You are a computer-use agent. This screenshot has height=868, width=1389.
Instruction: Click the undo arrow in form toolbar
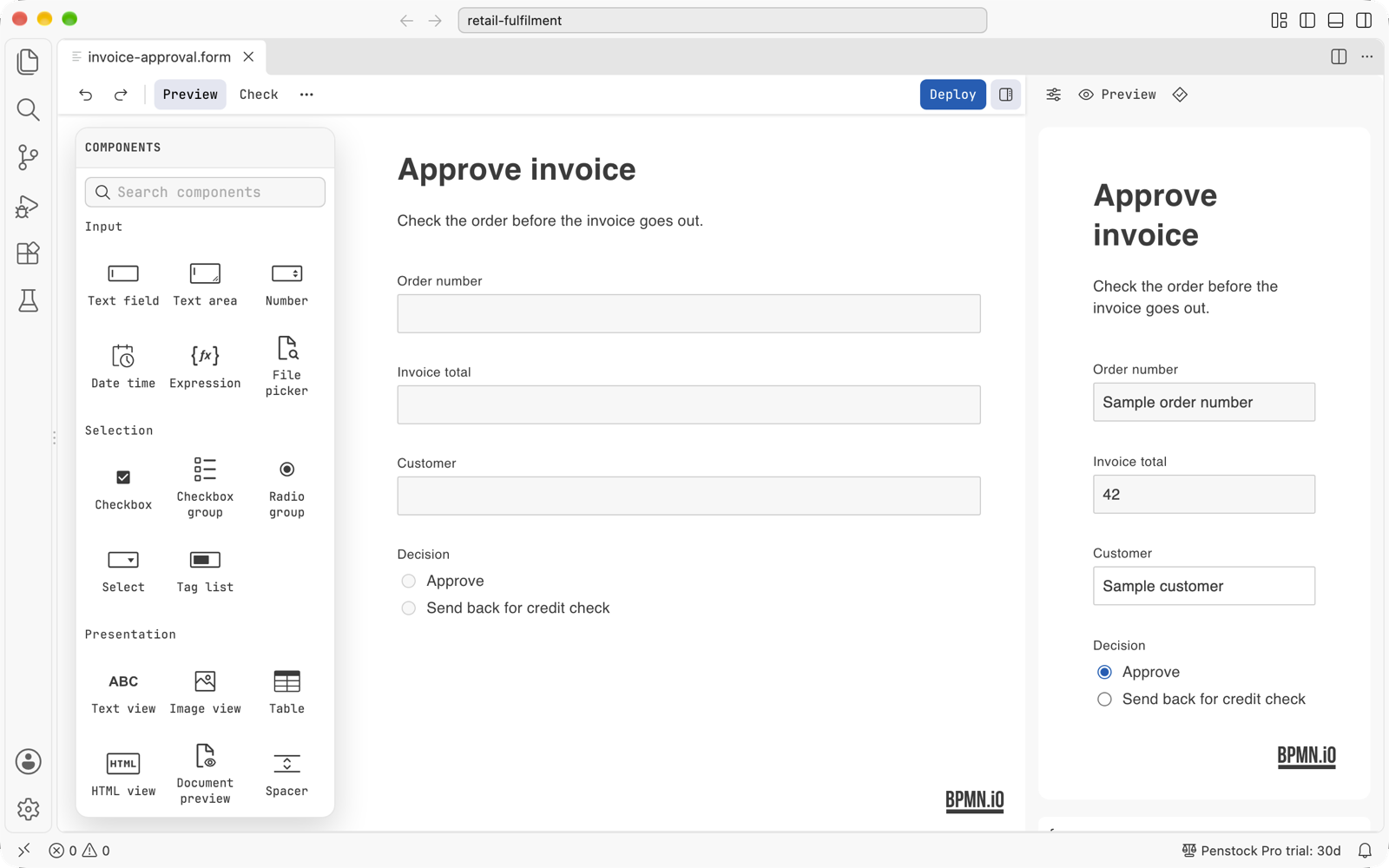pyautogui.click(x=85, y=95)
